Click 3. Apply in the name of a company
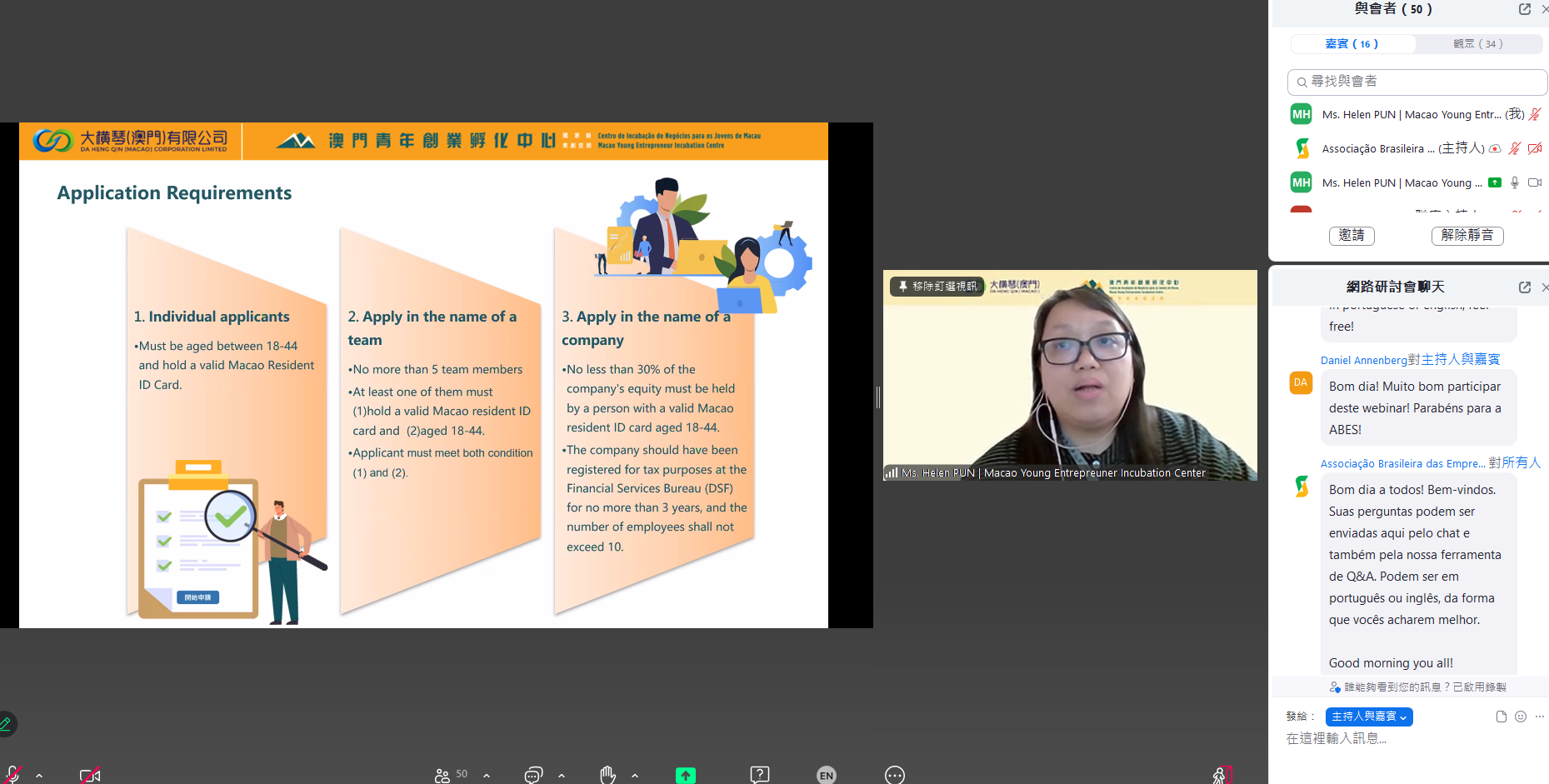1549x784 pixels. point(646,328)
